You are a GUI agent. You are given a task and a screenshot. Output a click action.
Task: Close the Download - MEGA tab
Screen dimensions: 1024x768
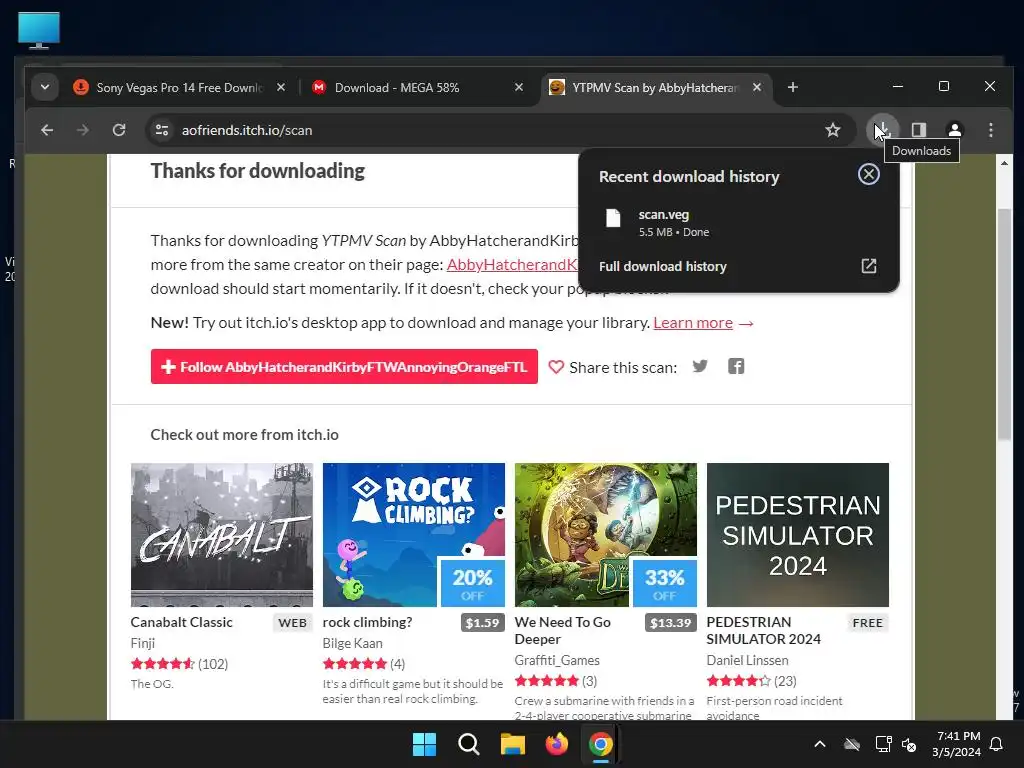pos(519,87)
